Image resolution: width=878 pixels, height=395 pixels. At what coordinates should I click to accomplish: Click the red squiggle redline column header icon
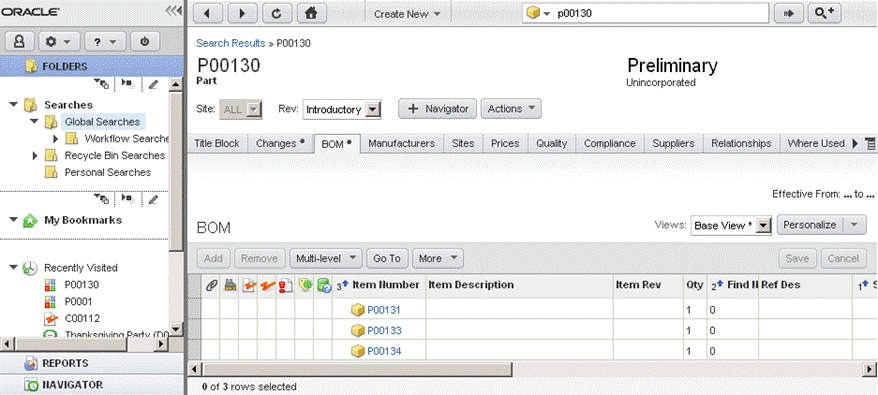[268, 285]
